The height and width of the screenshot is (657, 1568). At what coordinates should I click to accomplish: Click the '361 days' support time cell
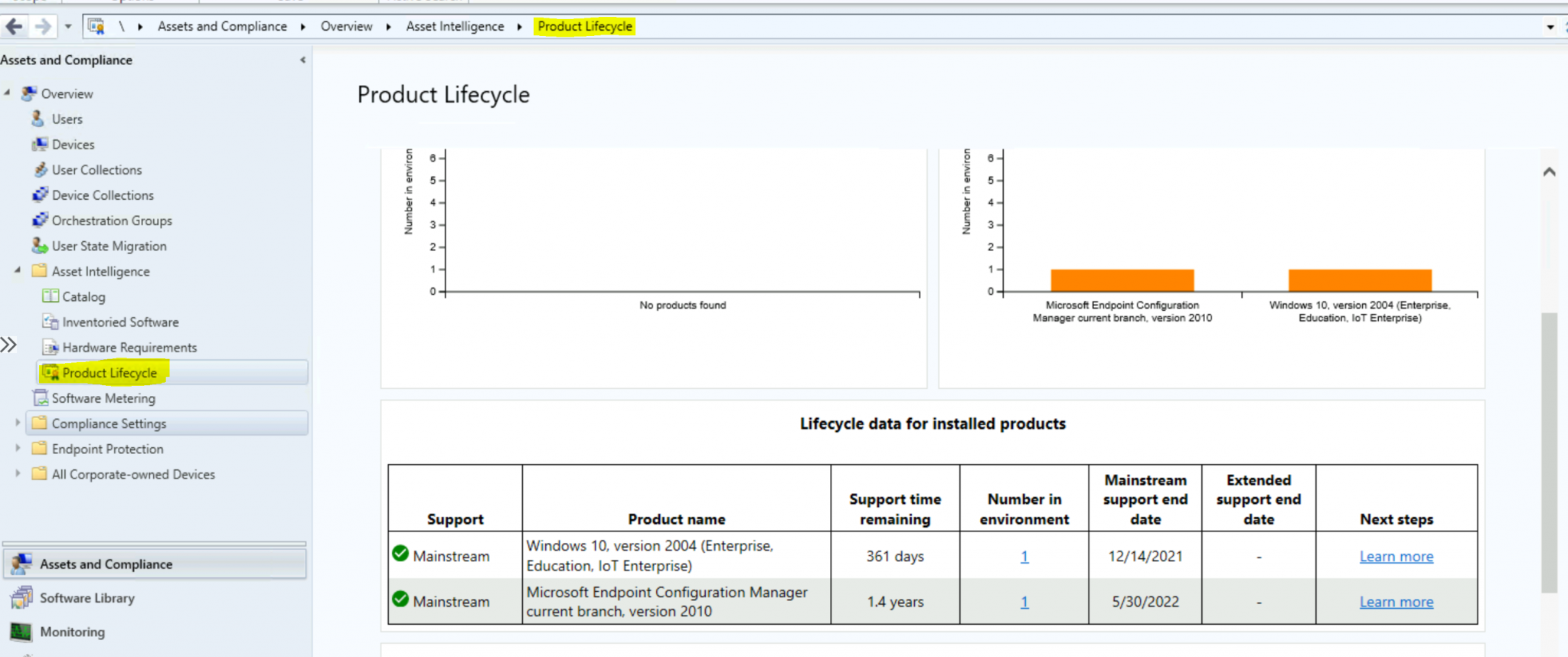click(x=895, y=557)
